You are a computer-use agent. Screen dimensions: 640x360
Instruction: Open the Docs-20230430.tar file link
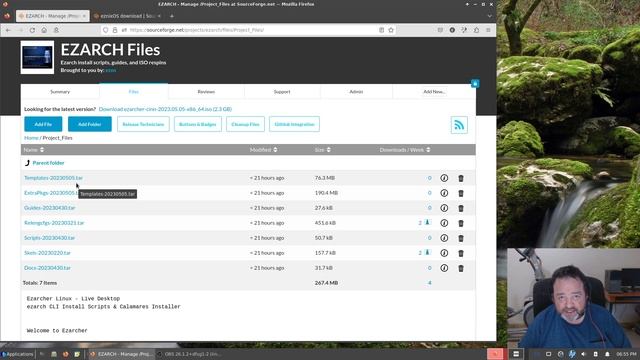pos(47,268)
